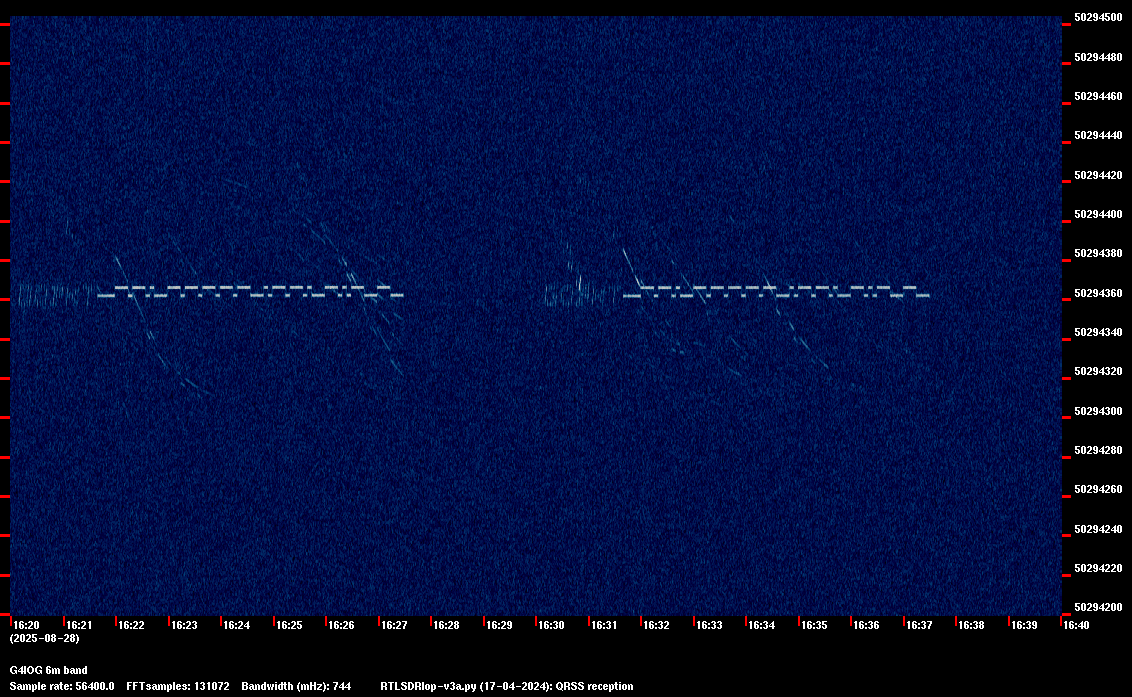Viewport: 1132px width, 697px height.
Task: Select the 50294300 frequency label
Action: pyautogui.click(x=1098, y=411)
